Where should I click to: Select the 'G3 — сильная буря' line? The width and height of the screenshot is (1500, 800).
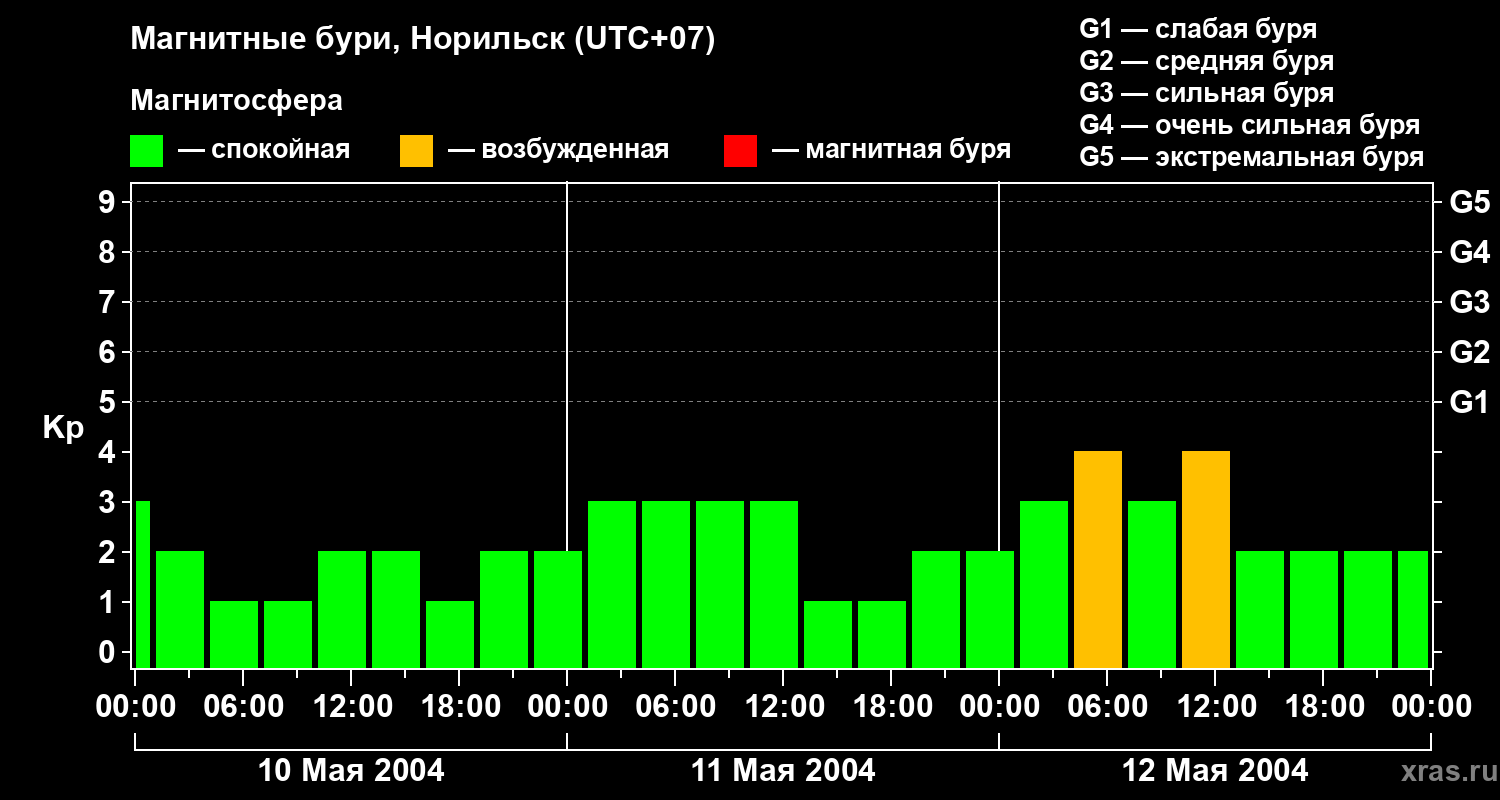[1206, 93]
